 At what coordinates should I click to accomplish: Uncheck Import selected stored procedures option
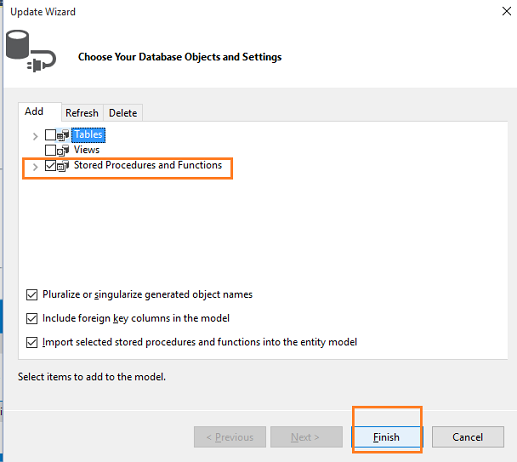(32, 342)
